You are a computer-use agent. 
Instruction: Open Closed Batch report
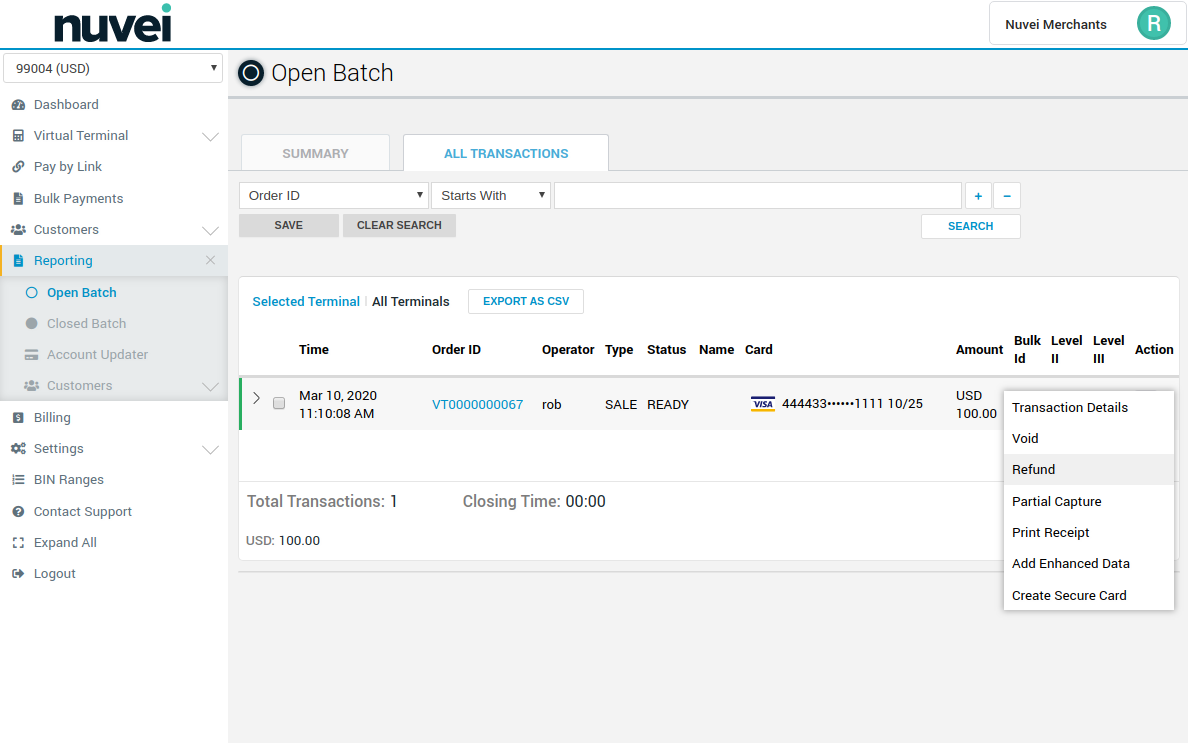pyautogui.click(x=86, y=323)
